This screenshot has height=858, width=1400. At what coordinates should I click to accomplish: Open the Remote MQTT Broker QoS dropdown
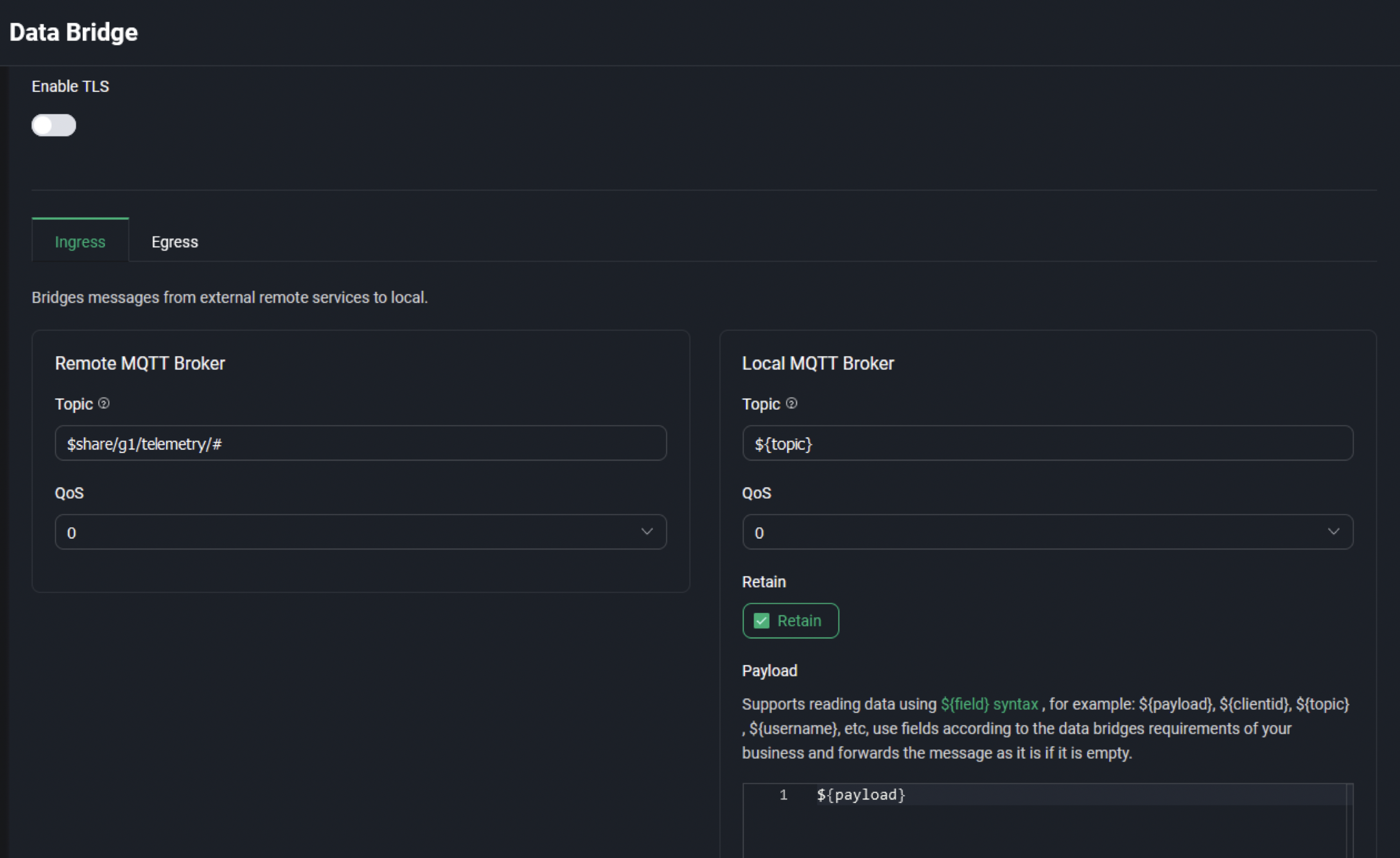pyautogui.click(x=360, y=531)
